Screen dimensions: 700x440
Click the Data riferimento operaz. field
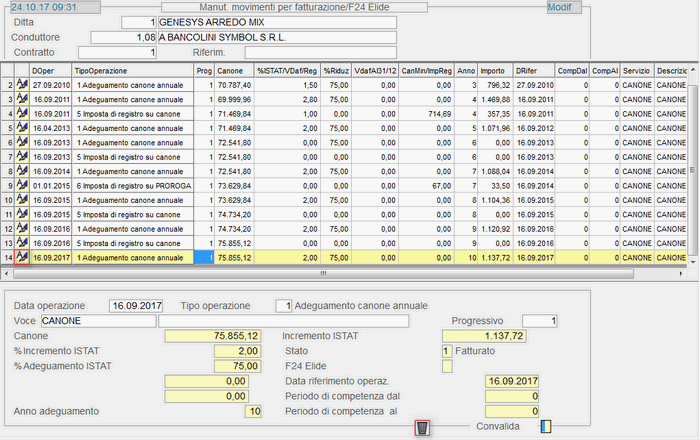(512, 381)
